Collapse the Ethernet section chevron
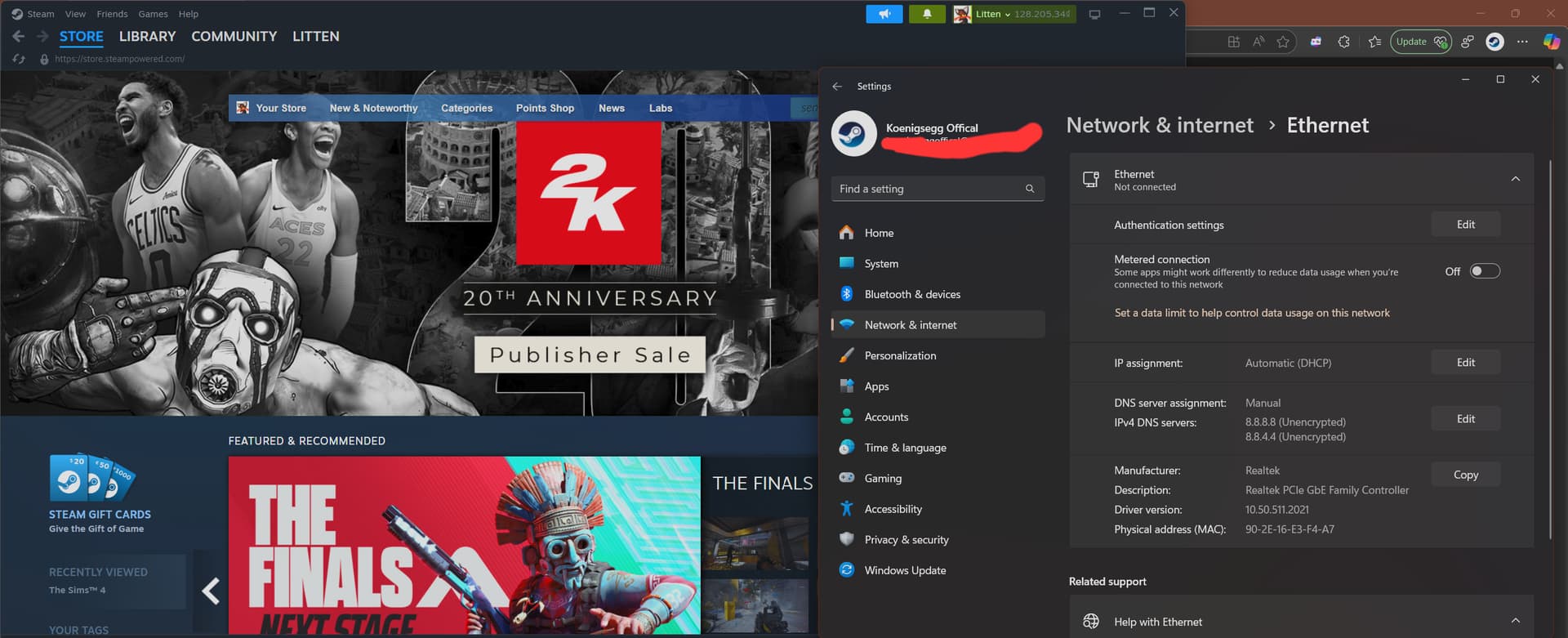The height and width of the screenshot is (638, 1568). point(1515,179)
